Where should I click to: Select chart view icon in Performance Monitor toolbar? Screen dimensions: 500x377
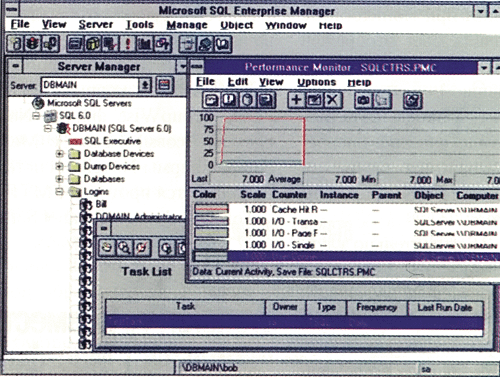(211, 100)
